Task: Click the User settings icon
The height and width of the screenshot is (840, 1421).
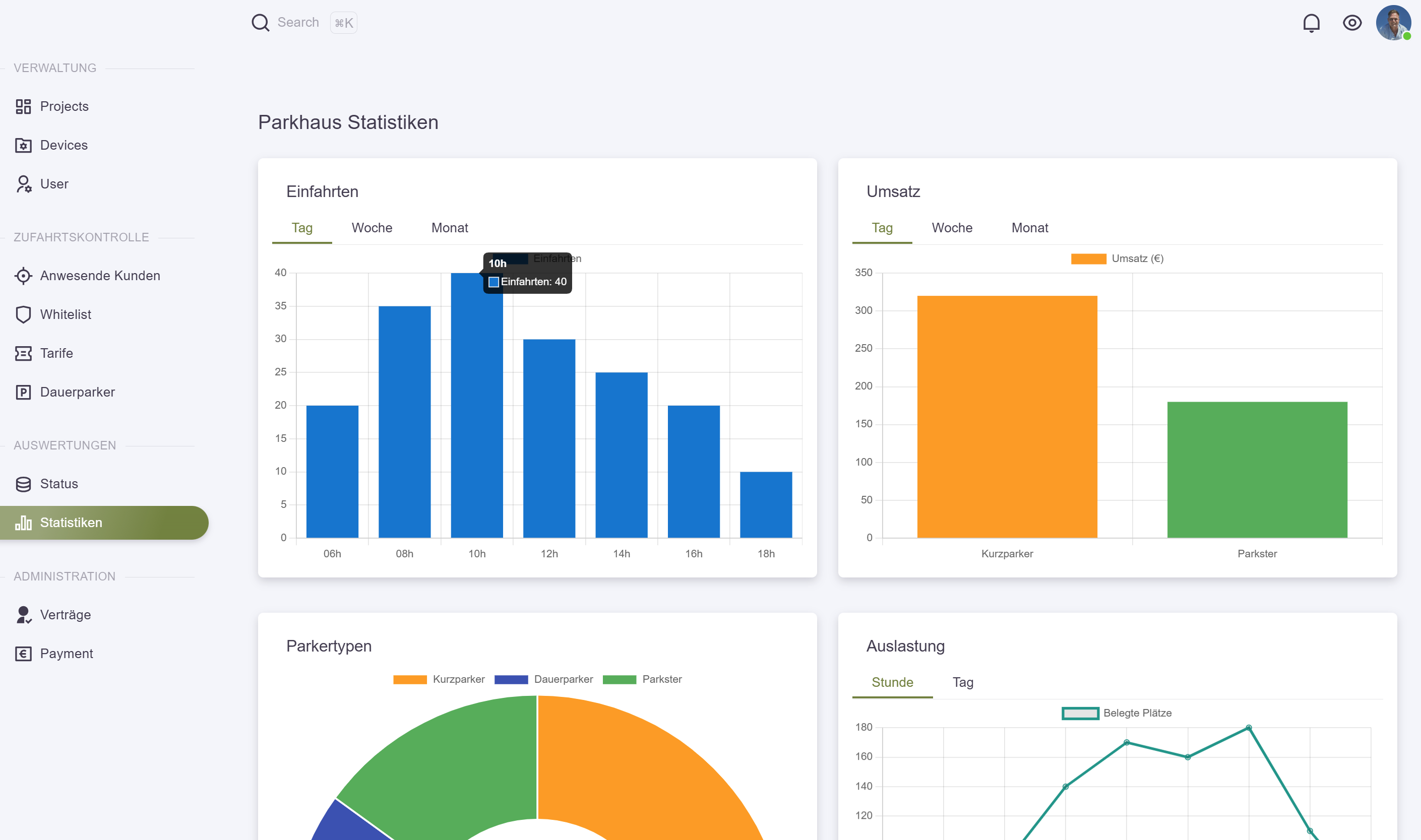Action: [23, 184]
